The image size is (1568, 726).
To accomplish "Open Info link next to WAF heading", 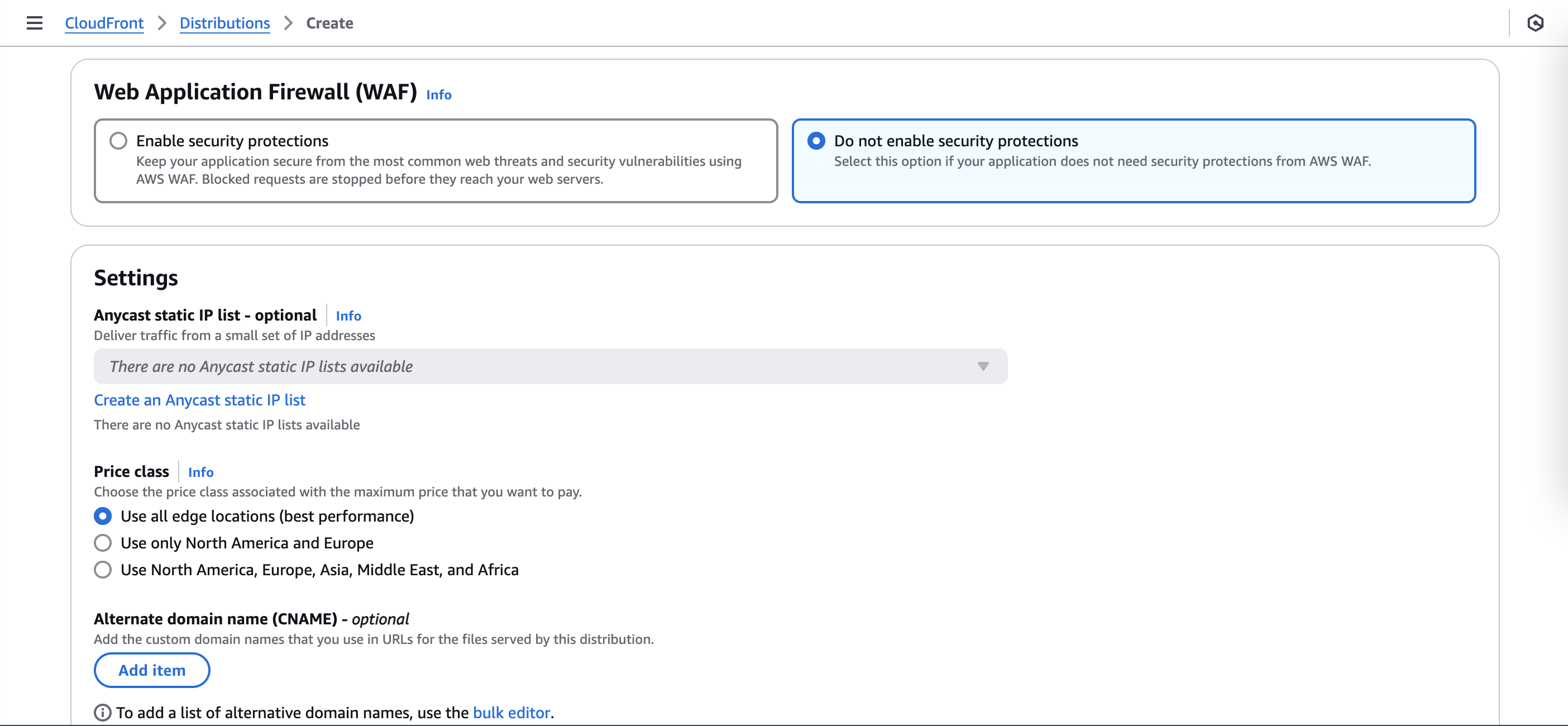I will 438,95.
